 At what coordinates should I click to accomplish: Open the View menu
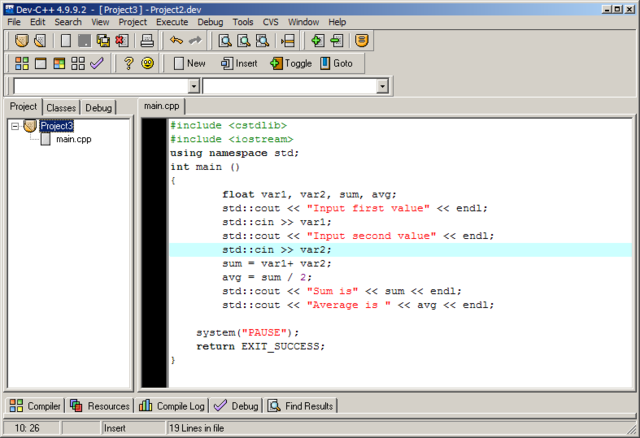point(100,22)
